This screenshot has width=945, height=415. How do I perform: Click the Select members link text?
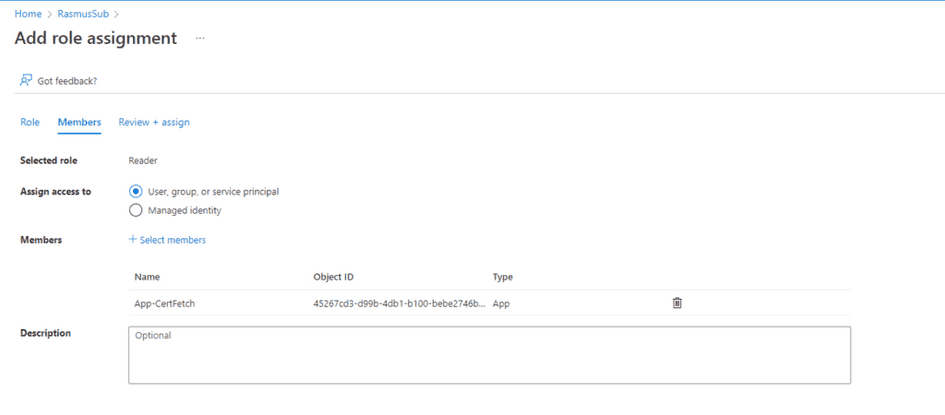173,240
